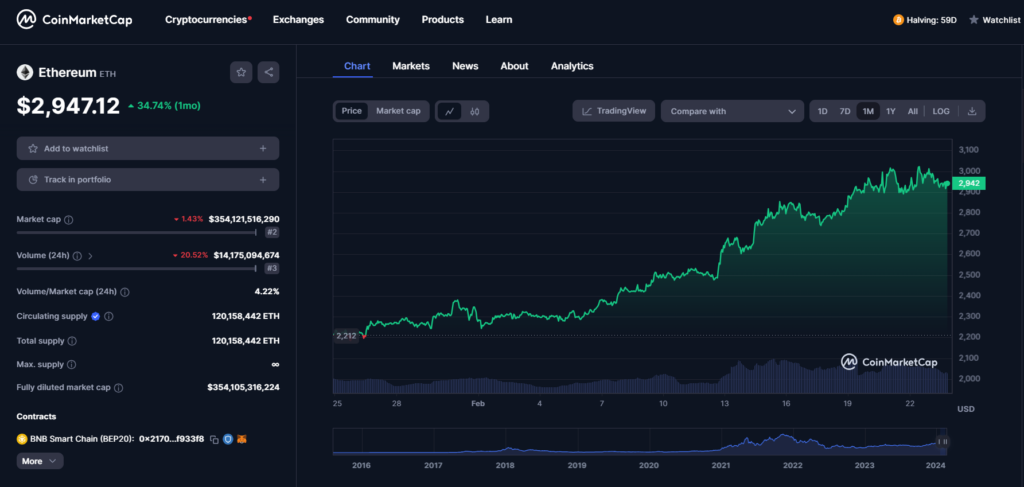The height and width of the screenshot is (487, 1024).
Task: Expand the Volume (24h) chevron arrow
Action: pos(90,256)
